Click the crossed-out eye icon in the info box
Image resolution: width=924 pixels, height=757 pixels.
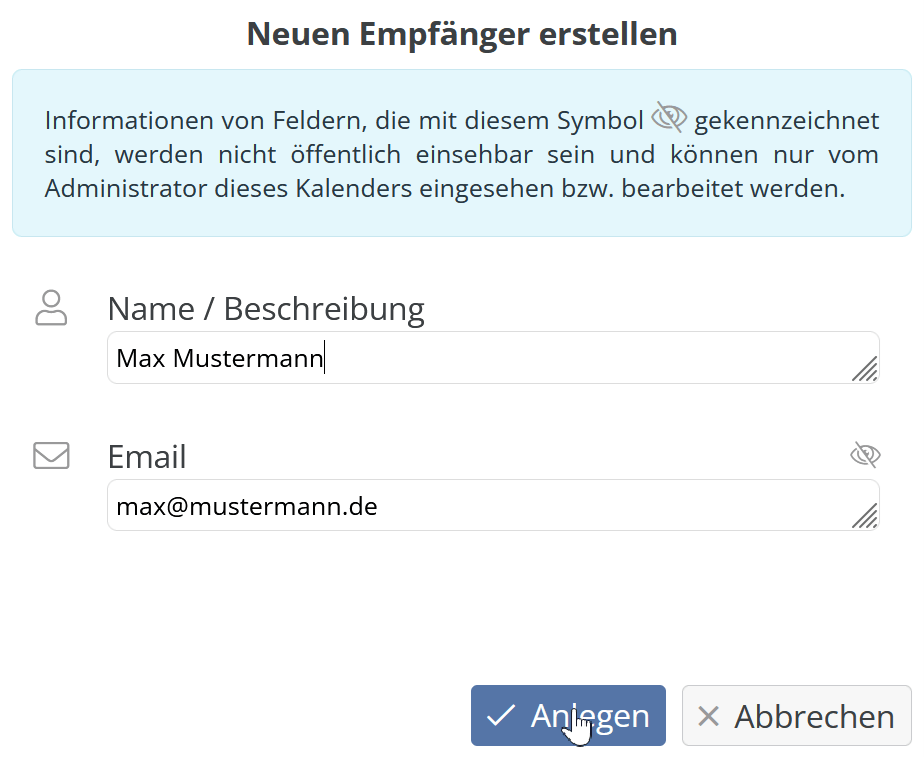click(668, 118)
